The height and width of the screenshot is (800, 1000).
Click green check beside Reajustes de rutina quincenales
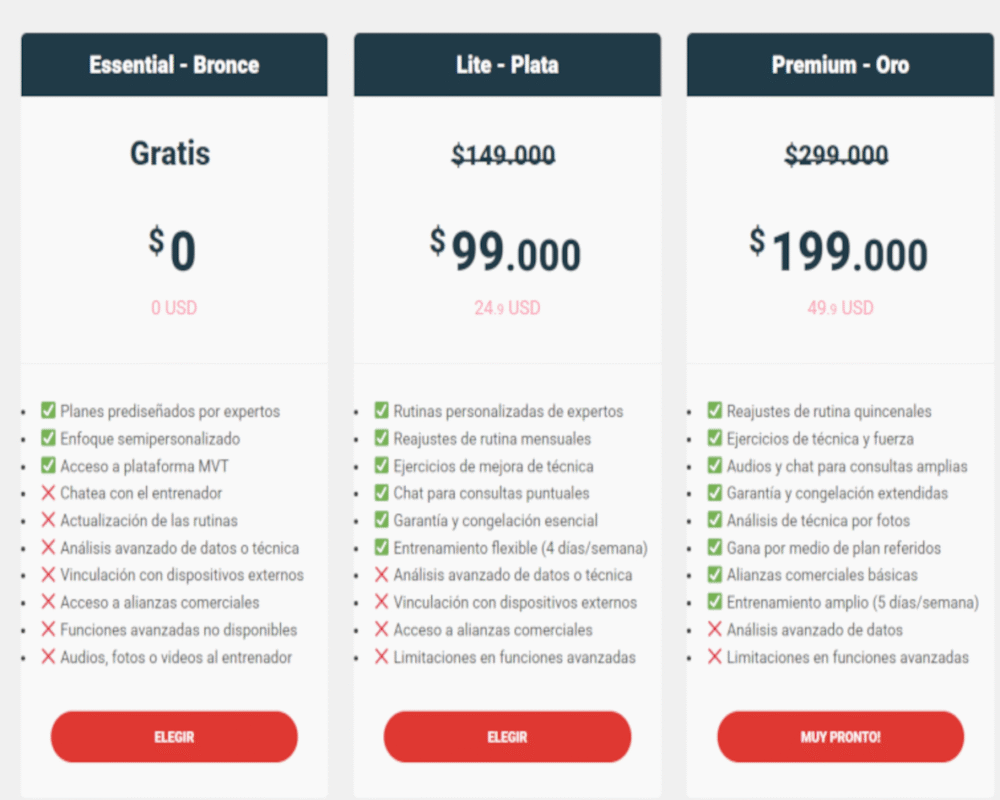tap(714, 411)
